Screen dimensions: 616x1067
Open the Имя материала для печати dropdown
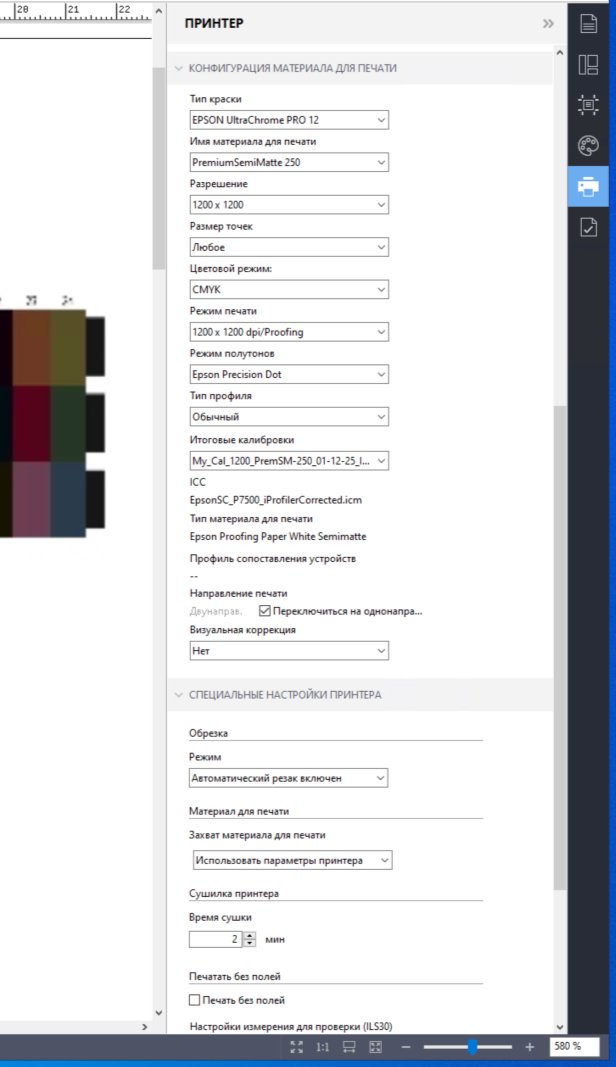289,162
